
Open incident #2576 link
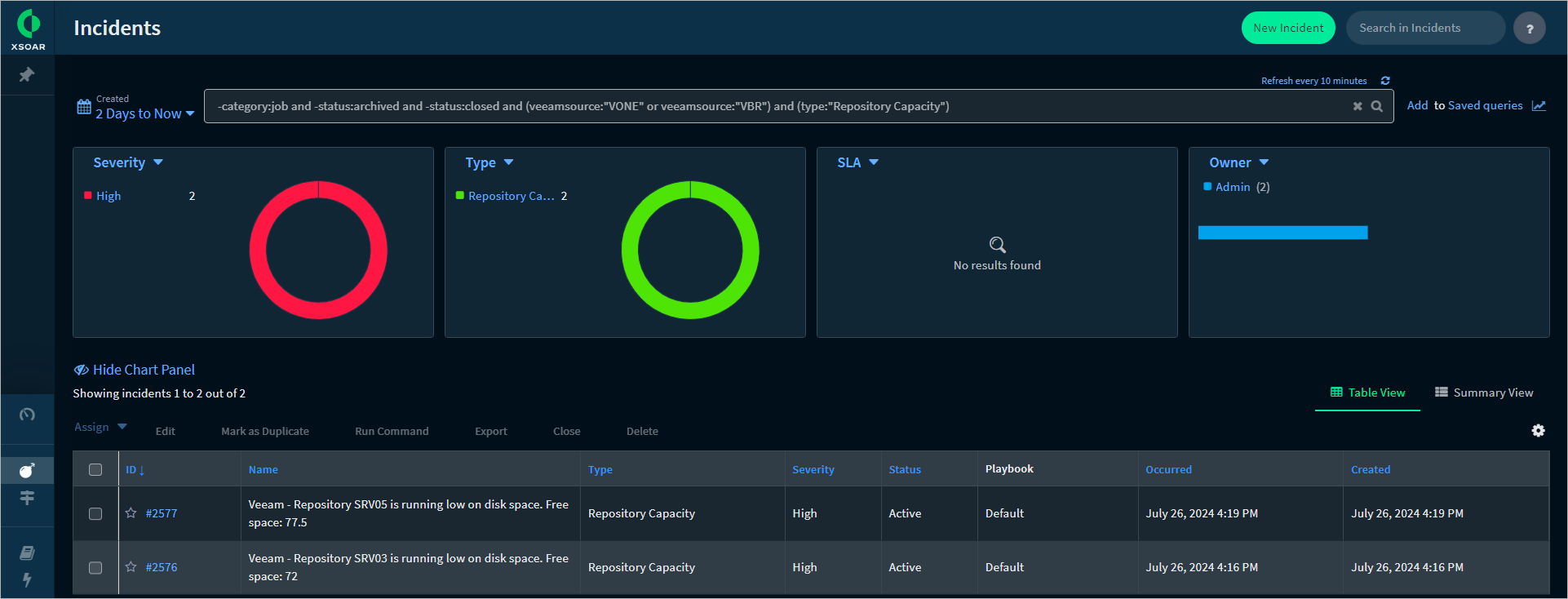pos(162,567)
